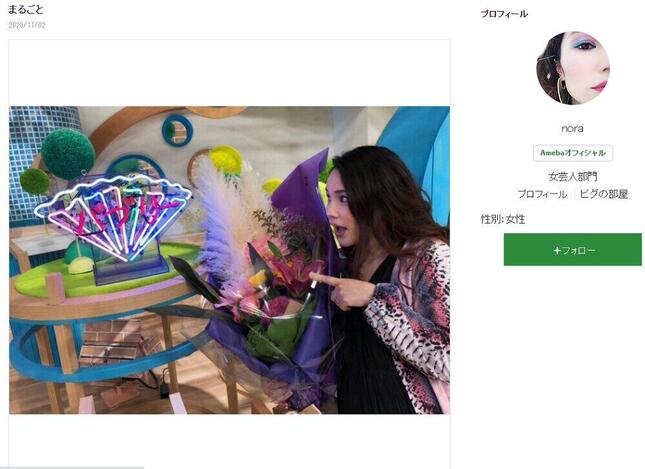645x469 pixels.
Task: Click the nora username text
Action: click(x=572, y=128)
